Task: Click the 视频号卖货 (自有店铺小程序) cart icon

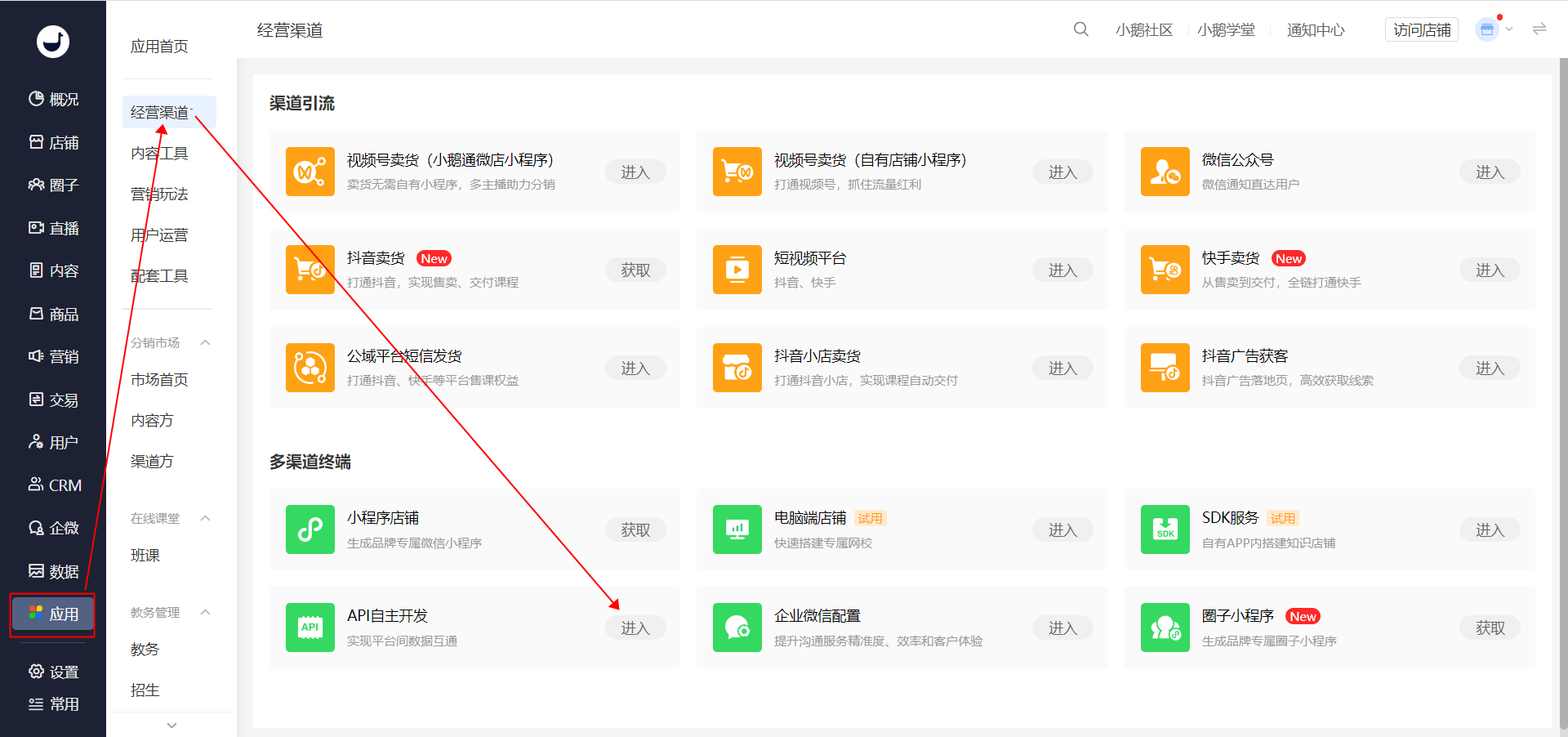Action: point(737,172)
